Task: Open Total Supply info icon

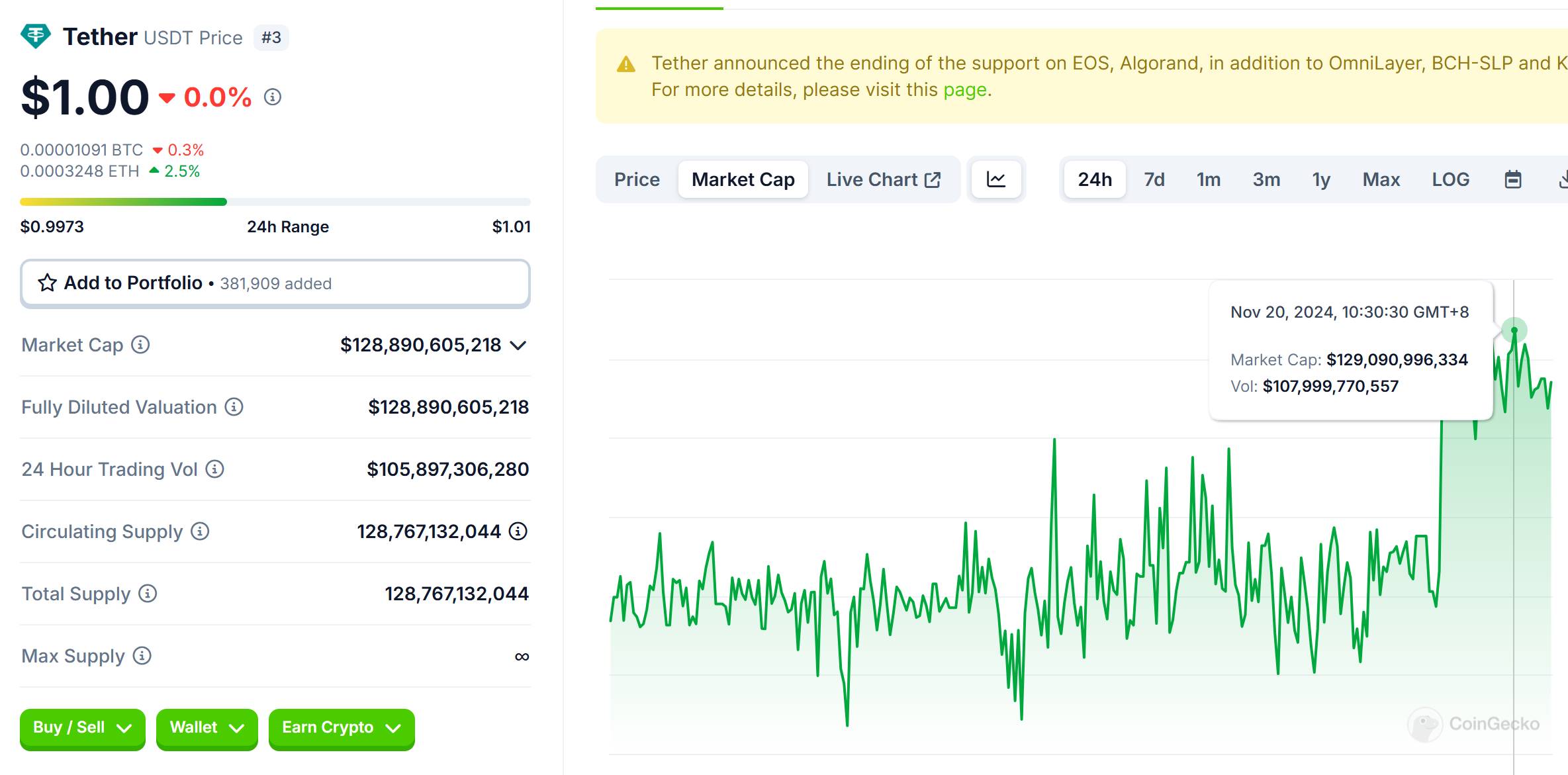Action: 148,594
